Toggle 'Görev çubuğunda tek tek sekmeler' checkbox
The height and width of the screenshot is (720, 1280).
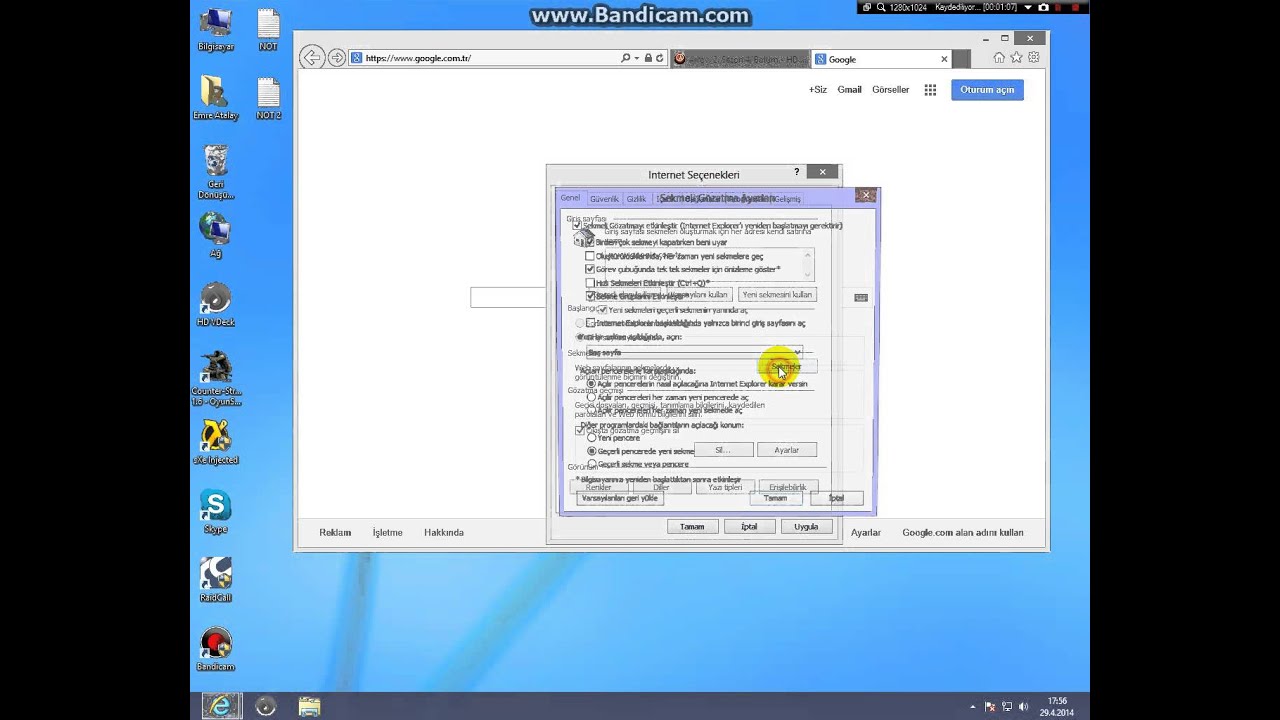(x=589, y=269)
